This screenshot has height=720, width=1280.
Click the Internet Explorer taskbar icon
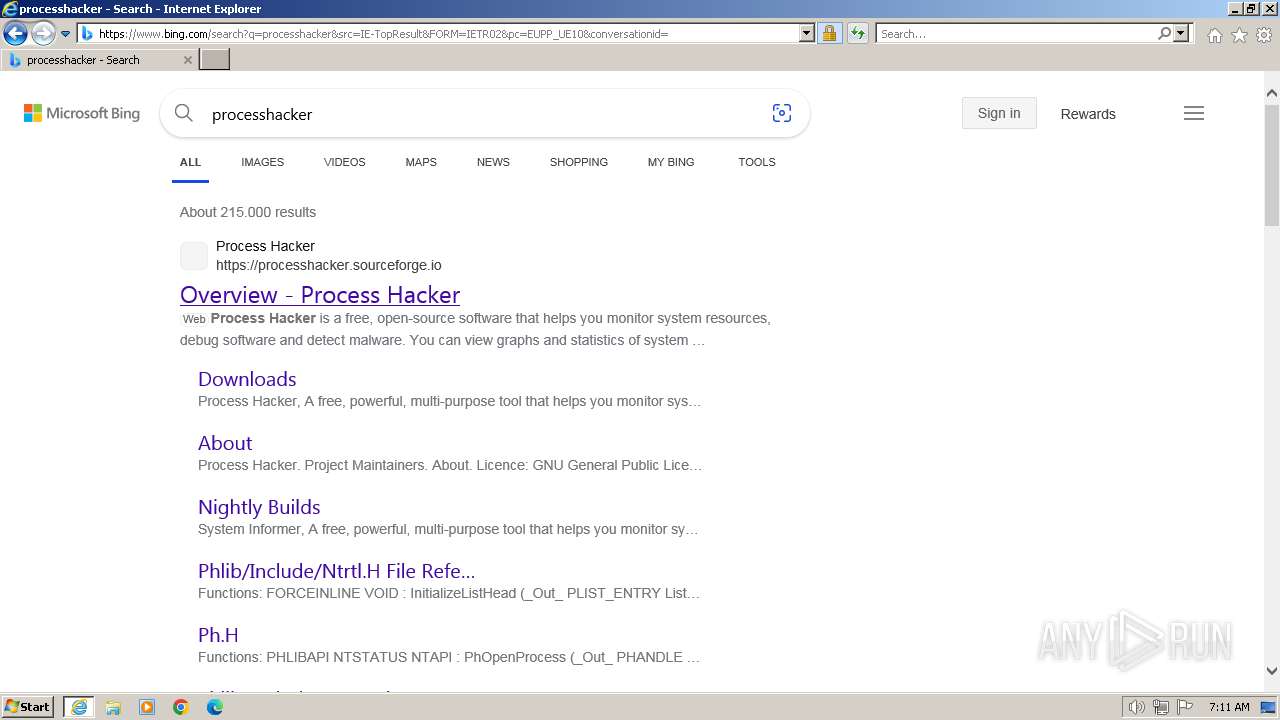[79, 707]
